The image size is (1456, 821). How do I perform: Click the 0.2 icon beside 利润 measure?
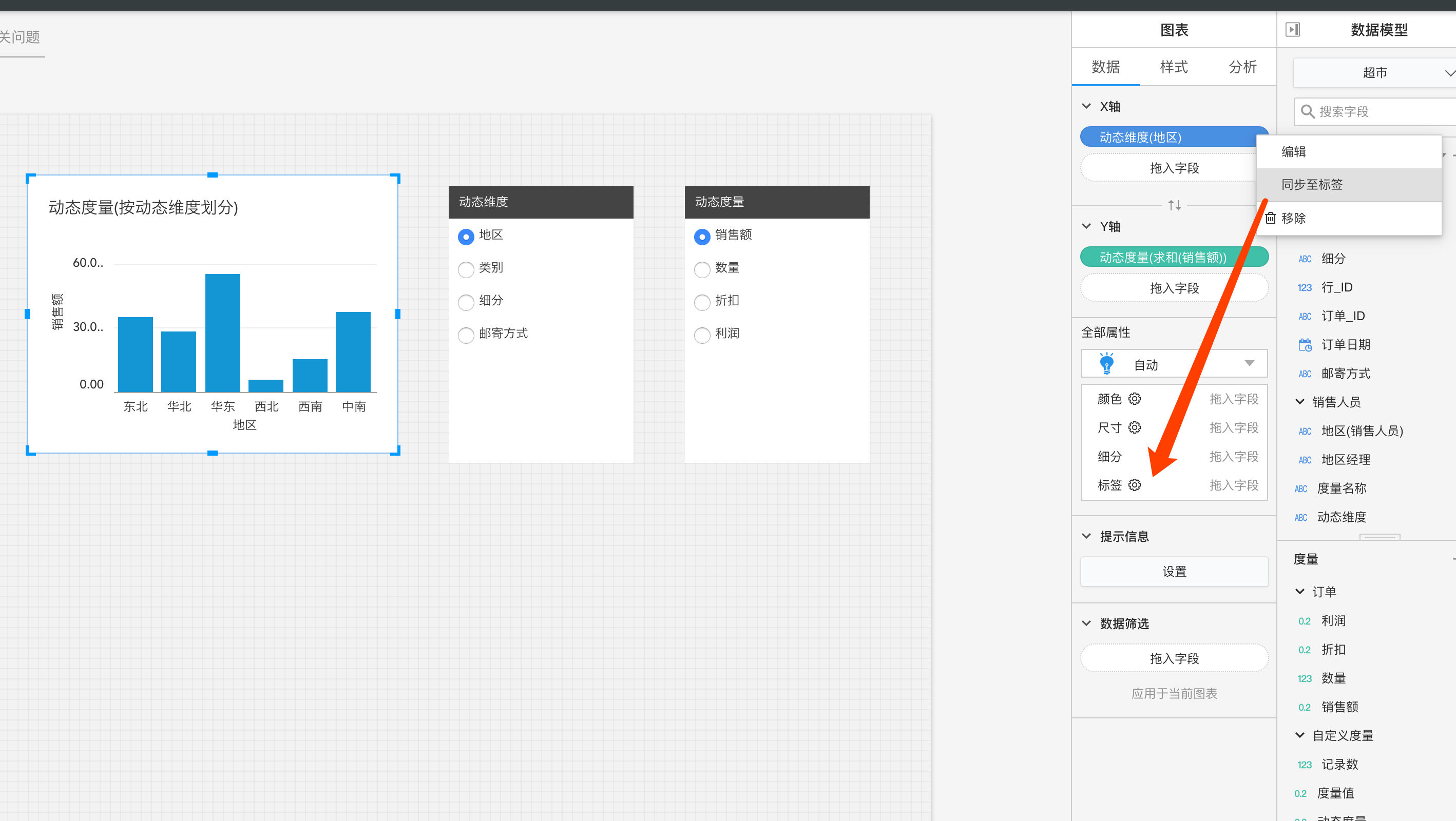(1305, 621)
